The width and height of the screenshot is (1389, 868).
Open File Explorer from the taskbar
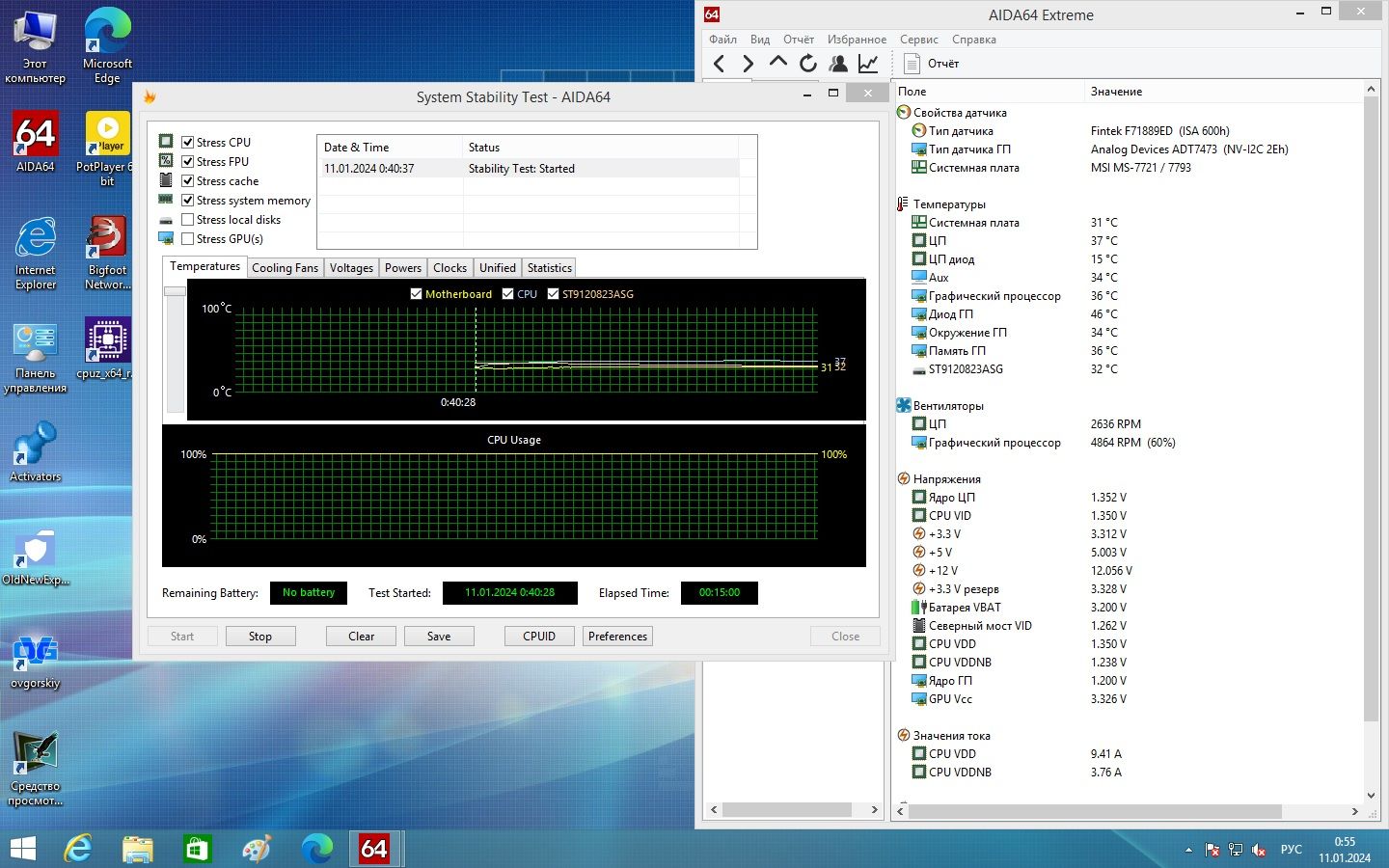(x=138, y=849)
